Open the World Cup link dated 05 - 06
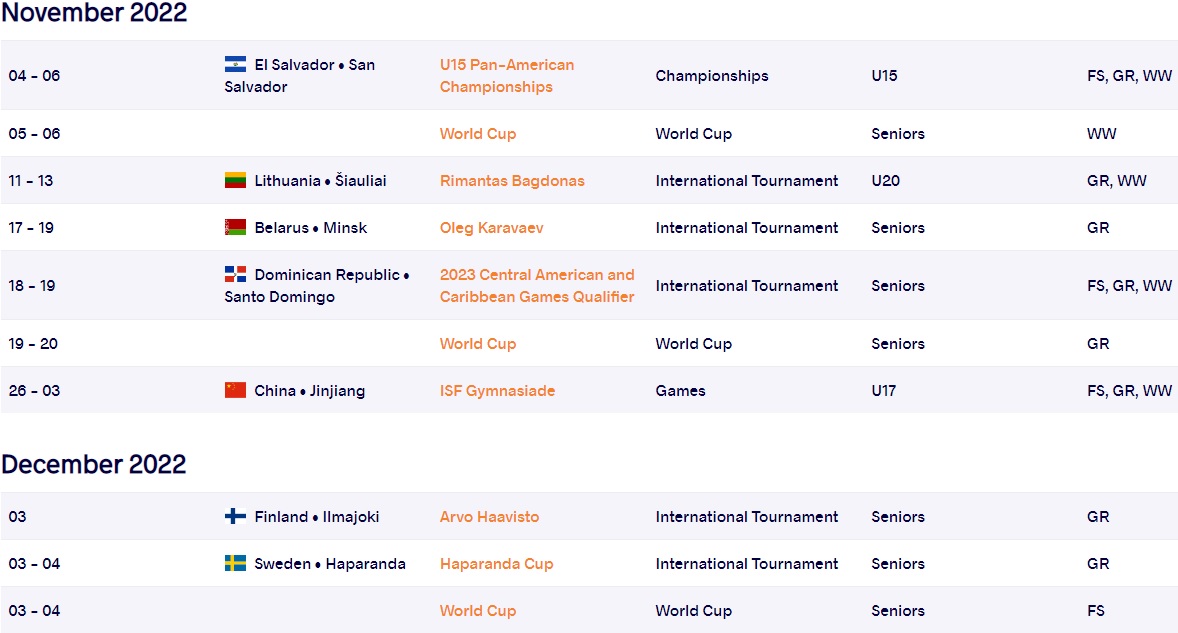The width and height of the screenshot is (1178, 633). (x=478, y=134)
